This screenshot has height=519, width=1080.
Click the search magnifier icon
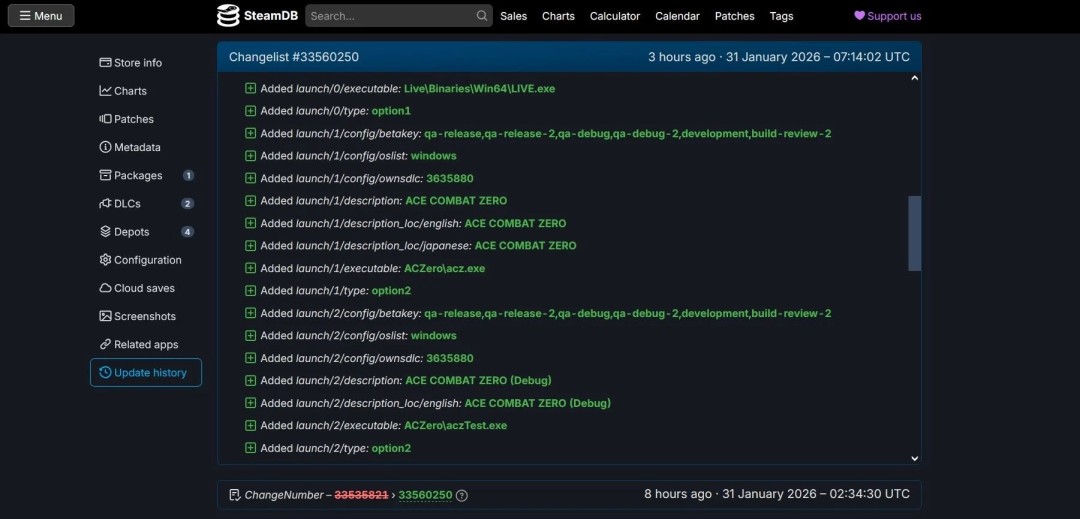[x=482, y=16]
